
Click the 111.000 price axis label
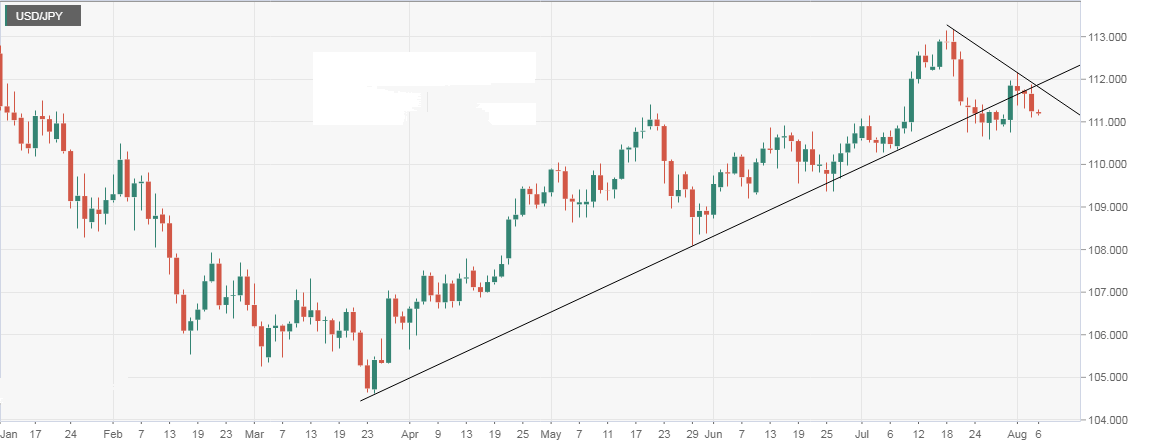[x=1112, y=122]
